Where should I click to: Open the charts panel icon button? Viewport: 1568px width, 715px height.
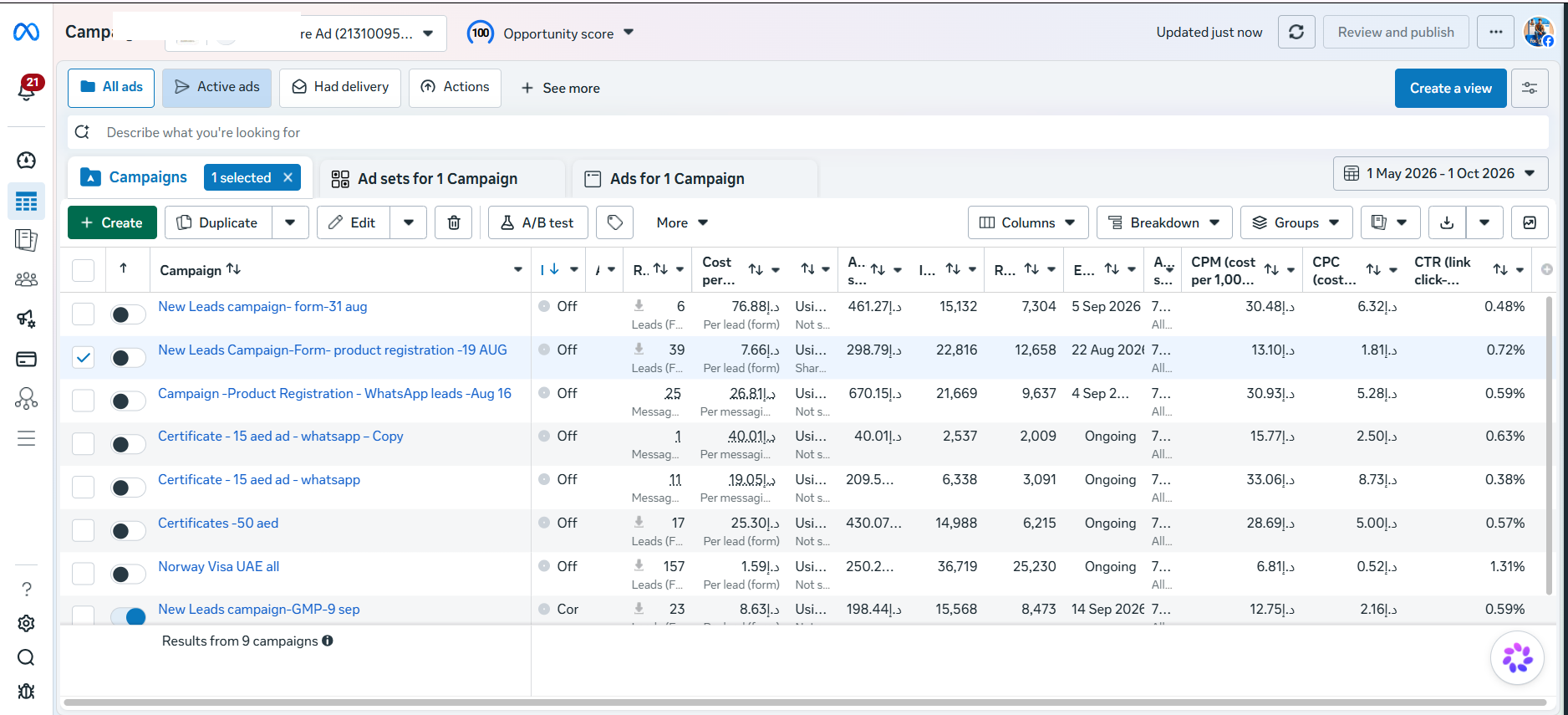coord(1530,222)
